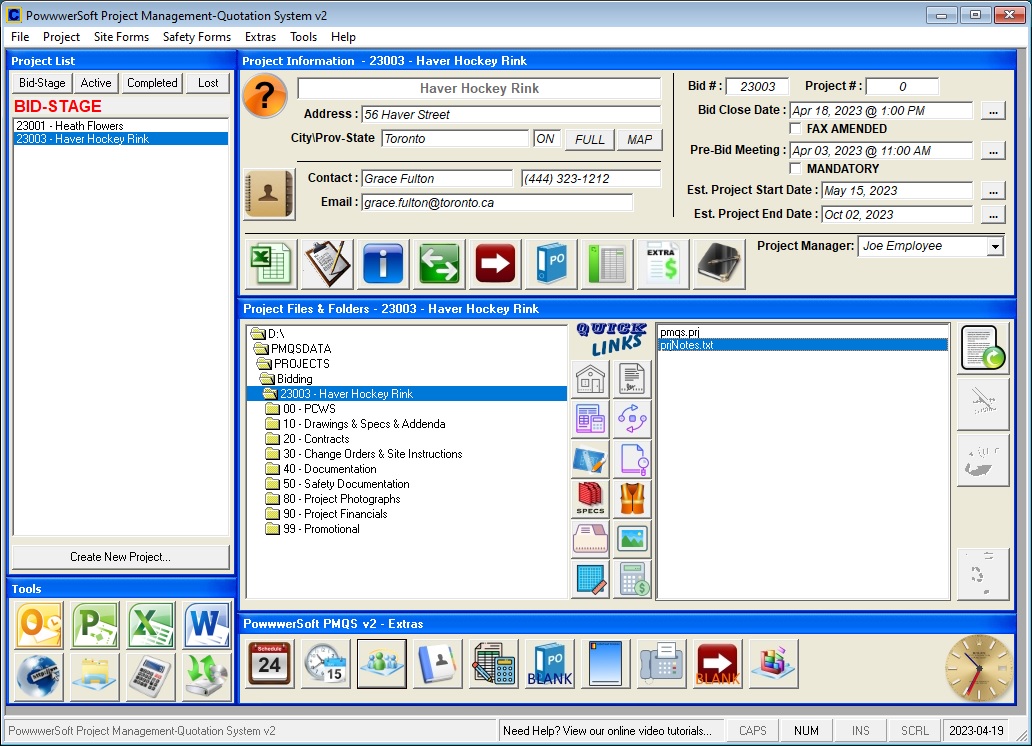
Task: Launch Microsoft Word from Tools panel
Action: 207,625
